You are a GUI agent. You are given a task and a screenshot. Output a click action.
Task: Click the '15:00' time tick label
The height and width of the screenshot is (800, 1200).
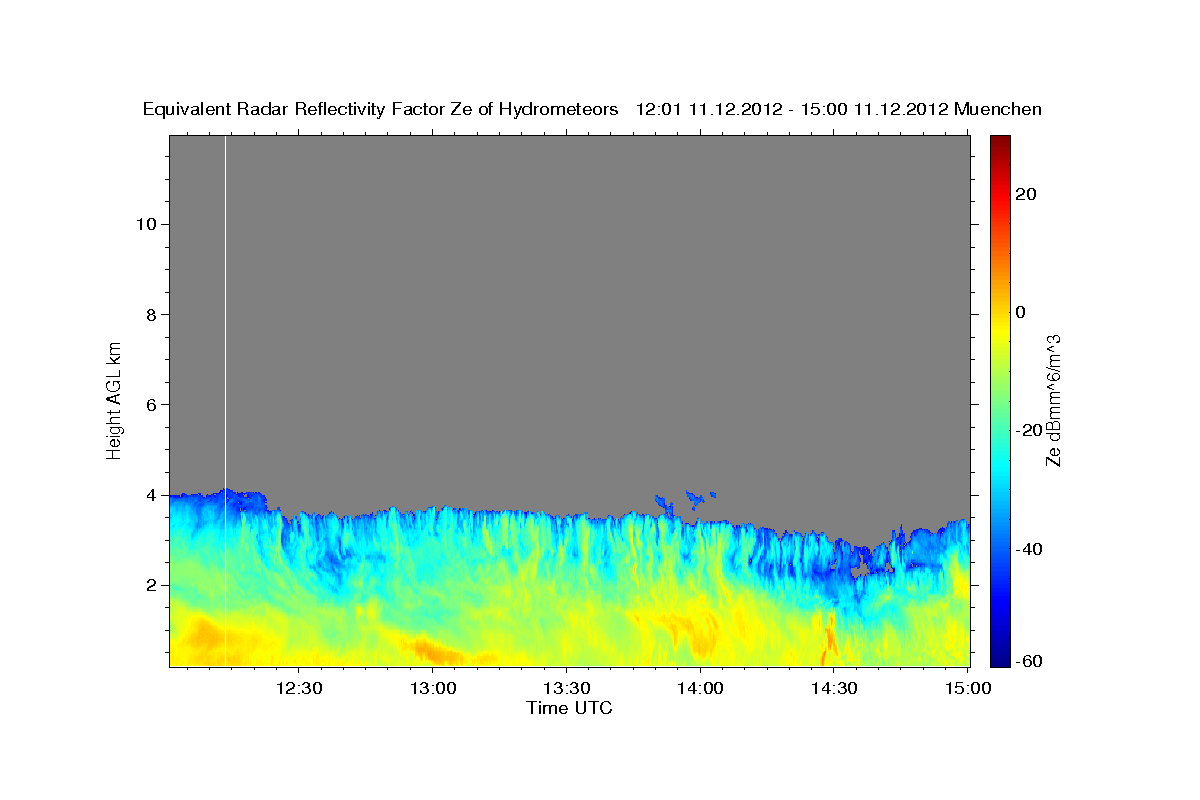968,688
